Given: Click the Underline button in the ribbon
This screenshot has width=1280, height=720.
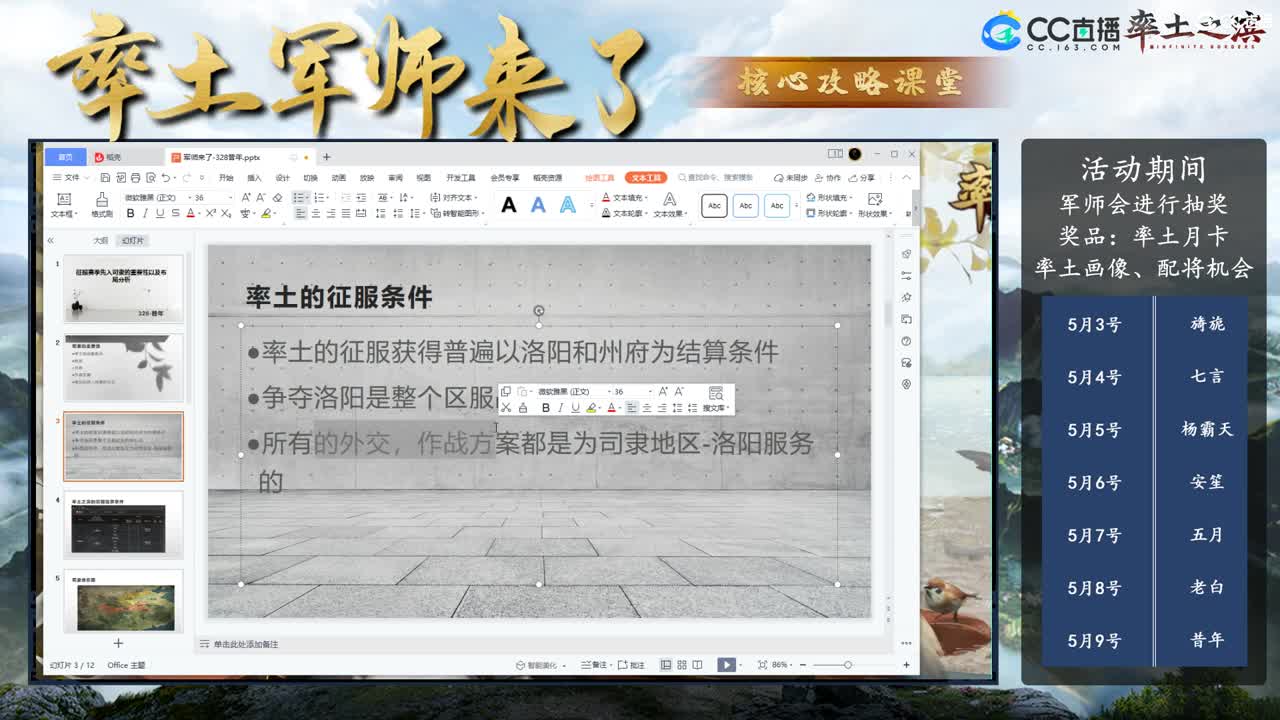Looking at the screenshot, I should 160,213.
